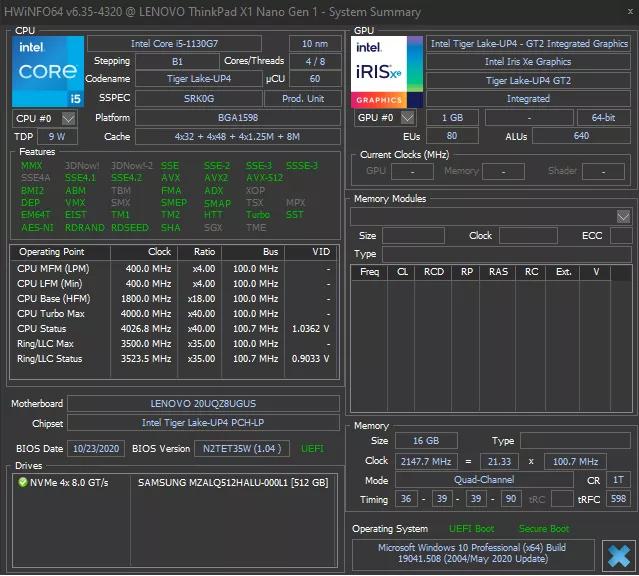Click the UEFI Boot label
This screenshot has height=576, width=639.
tap(472, 529)
